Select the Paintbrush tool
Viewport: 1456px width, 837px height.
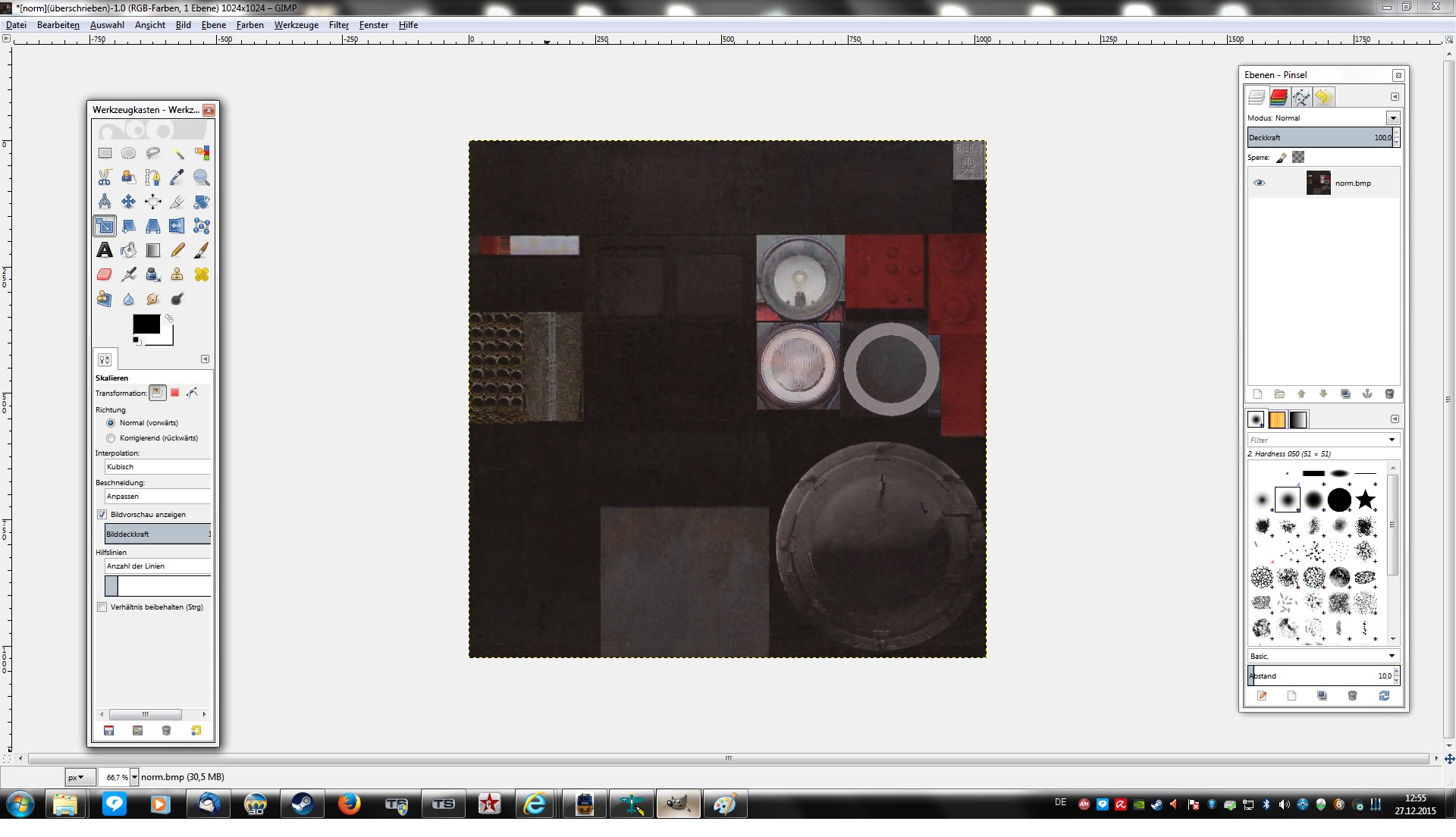pos(202,250)
